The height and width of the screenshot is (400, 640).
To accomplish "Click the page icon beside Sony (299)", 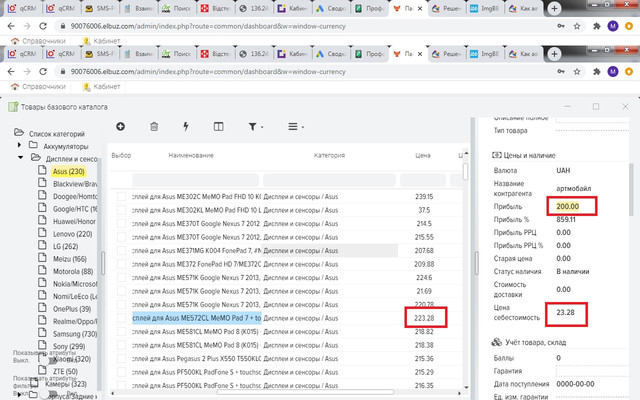I will tap(42, 345).
